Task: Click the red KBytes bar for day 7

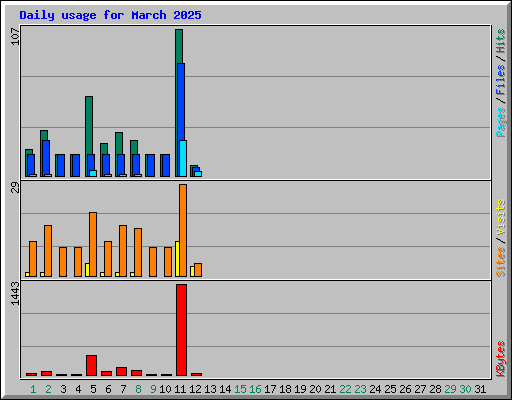Action: pos(121,372)
